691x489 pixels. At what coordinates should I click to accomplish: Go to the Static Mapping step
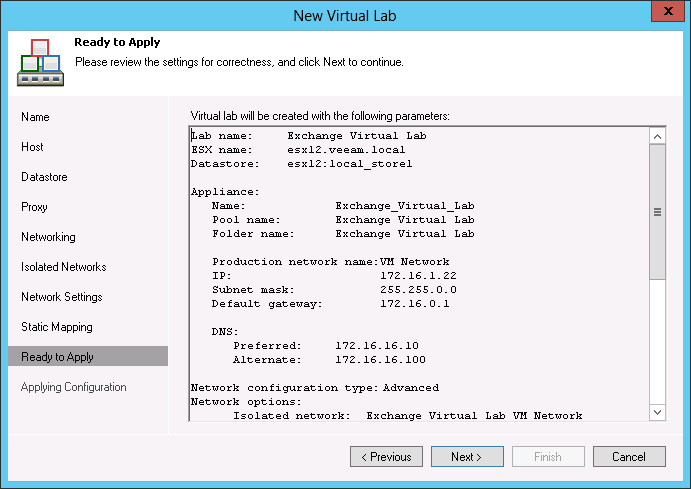tap(57, 327)
